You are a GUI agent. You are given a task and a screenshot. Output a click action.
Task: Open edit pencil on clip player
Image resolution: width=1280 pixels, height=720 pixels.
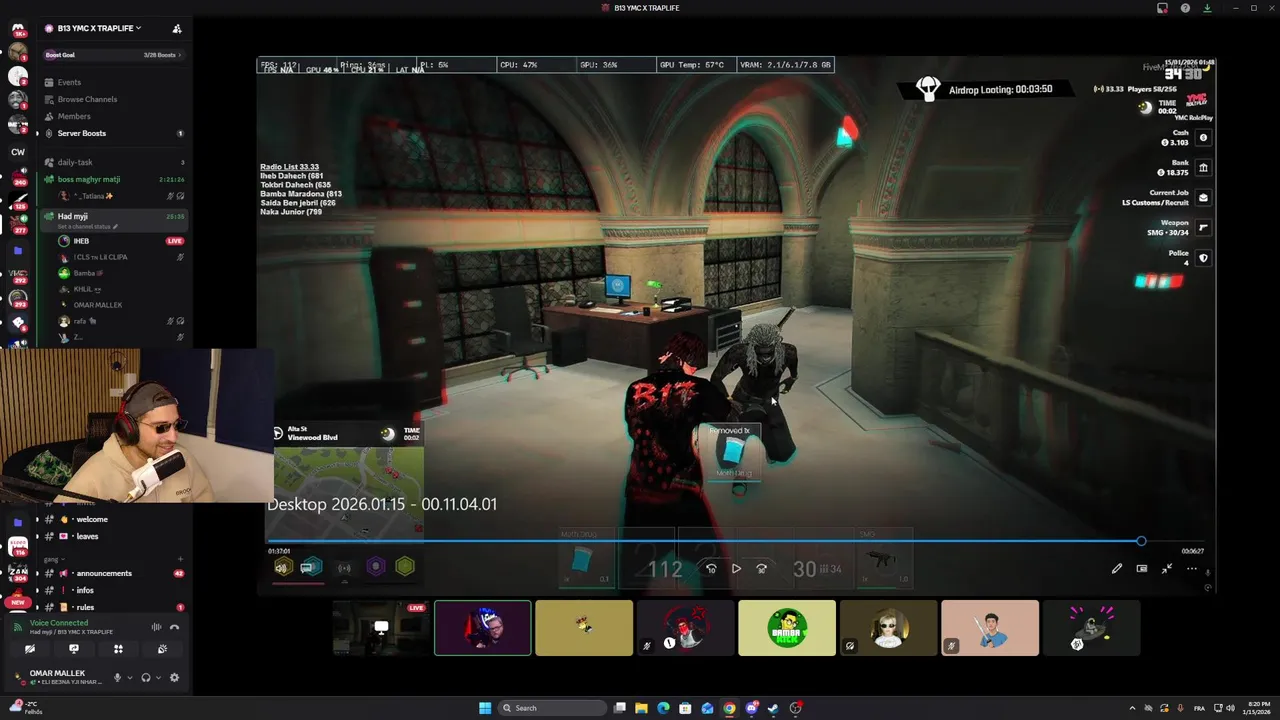coord(1117,568)
